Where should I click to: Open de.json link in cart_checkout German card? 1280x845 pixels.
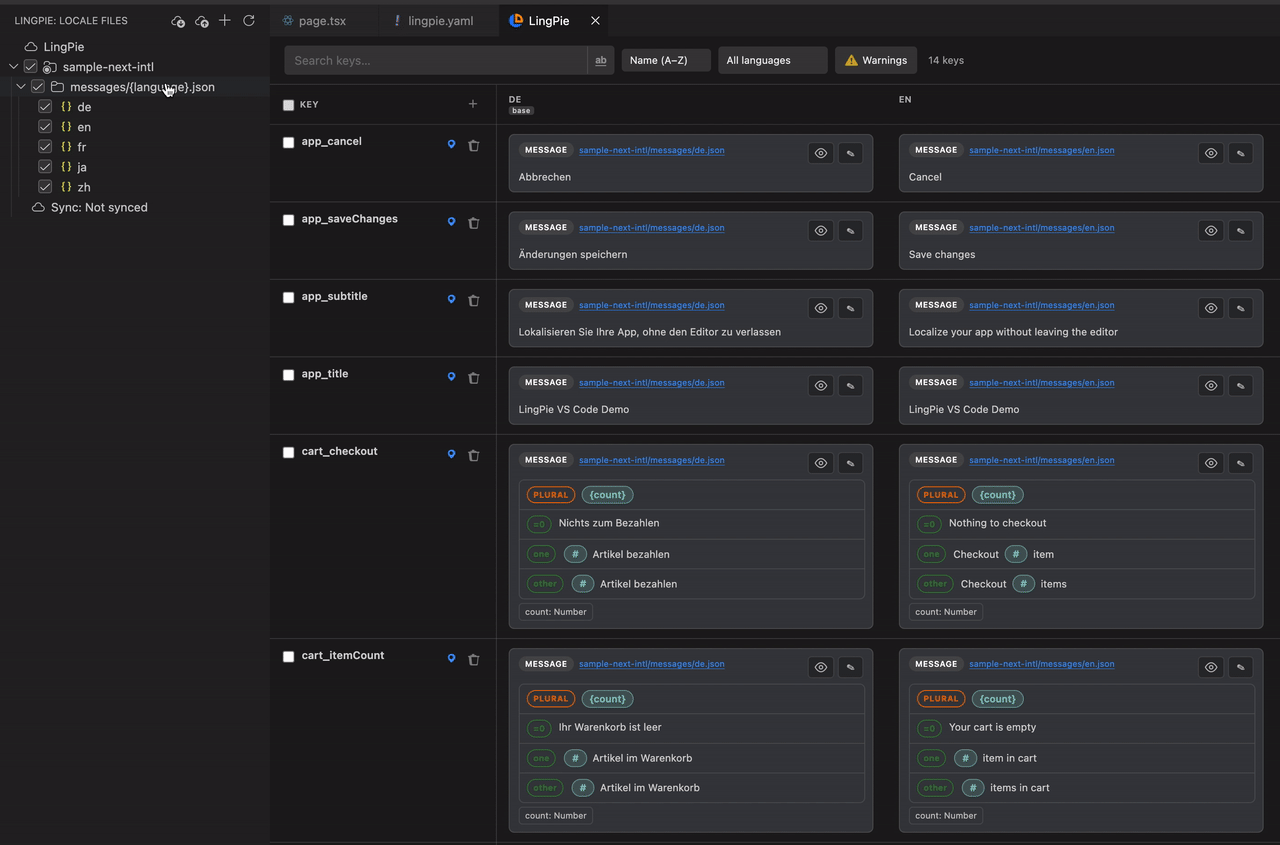pyautogui.click(x=652, y=460)
